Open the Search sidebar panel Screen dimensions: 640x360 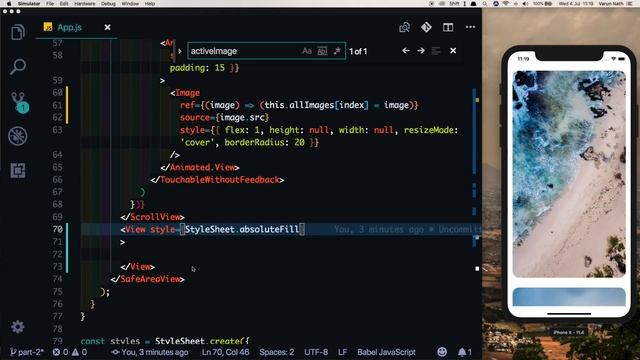18,67
